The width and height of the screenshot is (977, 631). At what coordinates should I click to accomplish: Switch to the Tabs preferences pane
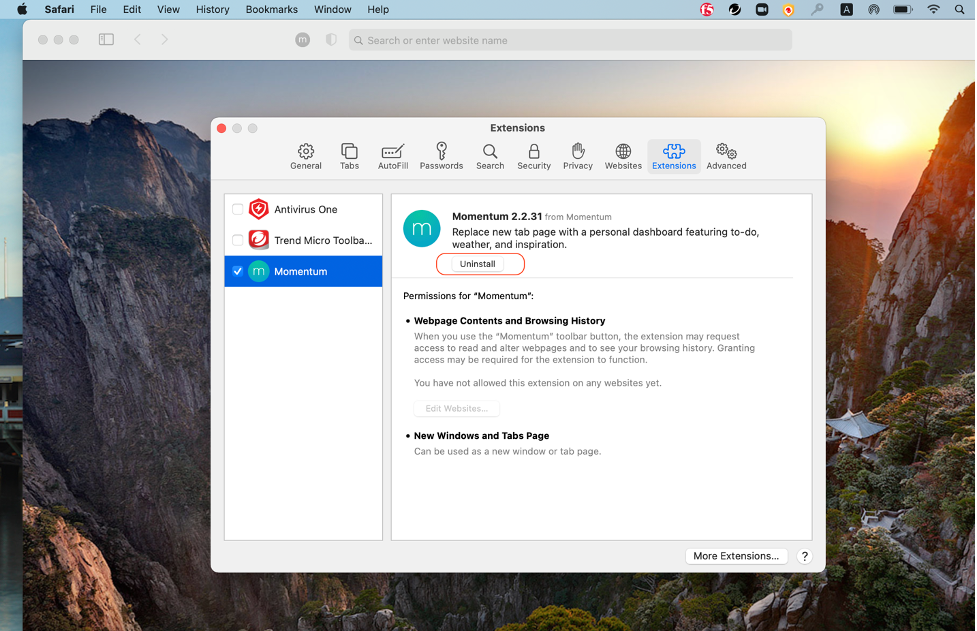pos(349,156)
